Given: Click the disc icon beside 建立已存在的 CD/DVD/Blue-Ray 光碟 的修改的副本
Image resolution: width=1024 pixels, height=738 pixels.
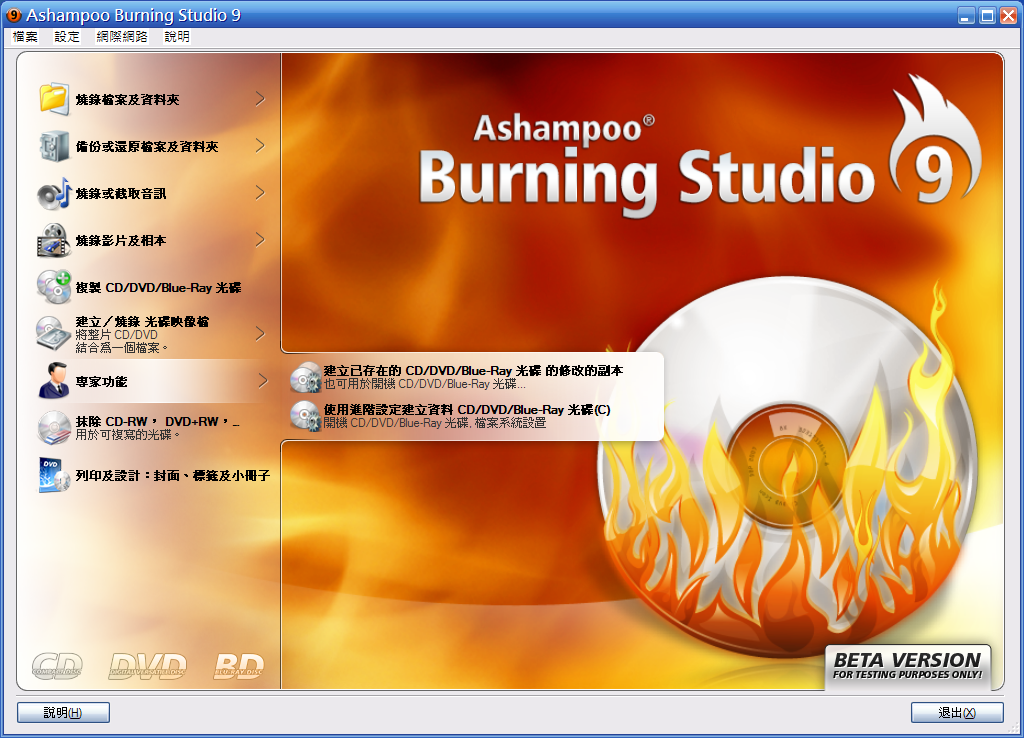Looking at the screenshot, I should click(306, 377).
